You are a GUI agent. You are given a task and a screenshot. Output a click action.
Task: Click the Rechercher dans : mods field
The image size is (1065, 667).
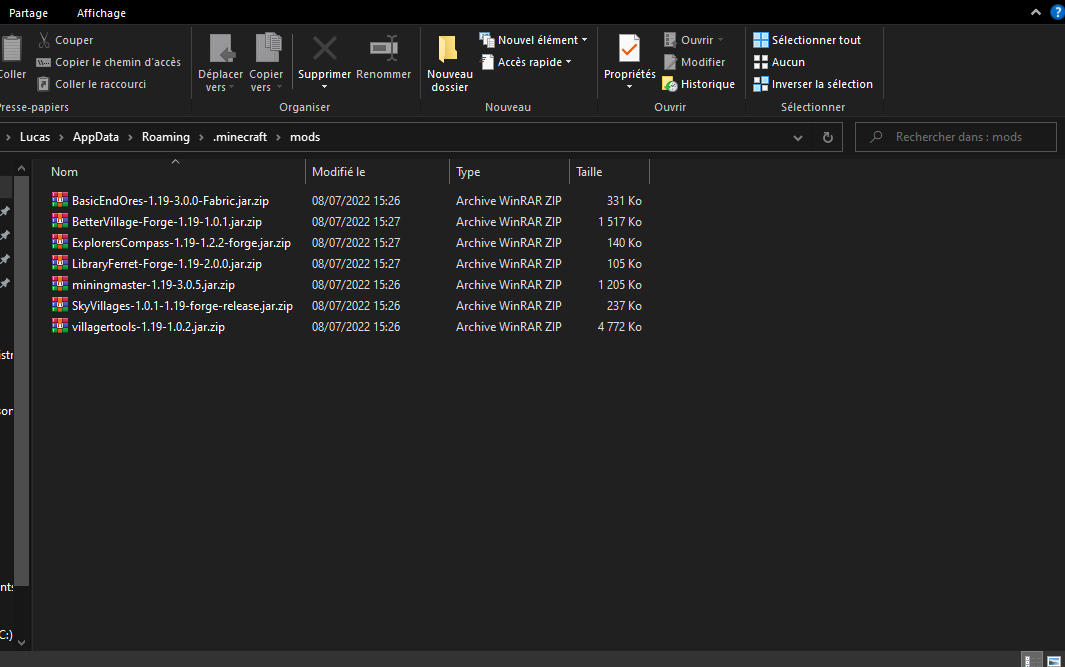[x=956, y=137]
